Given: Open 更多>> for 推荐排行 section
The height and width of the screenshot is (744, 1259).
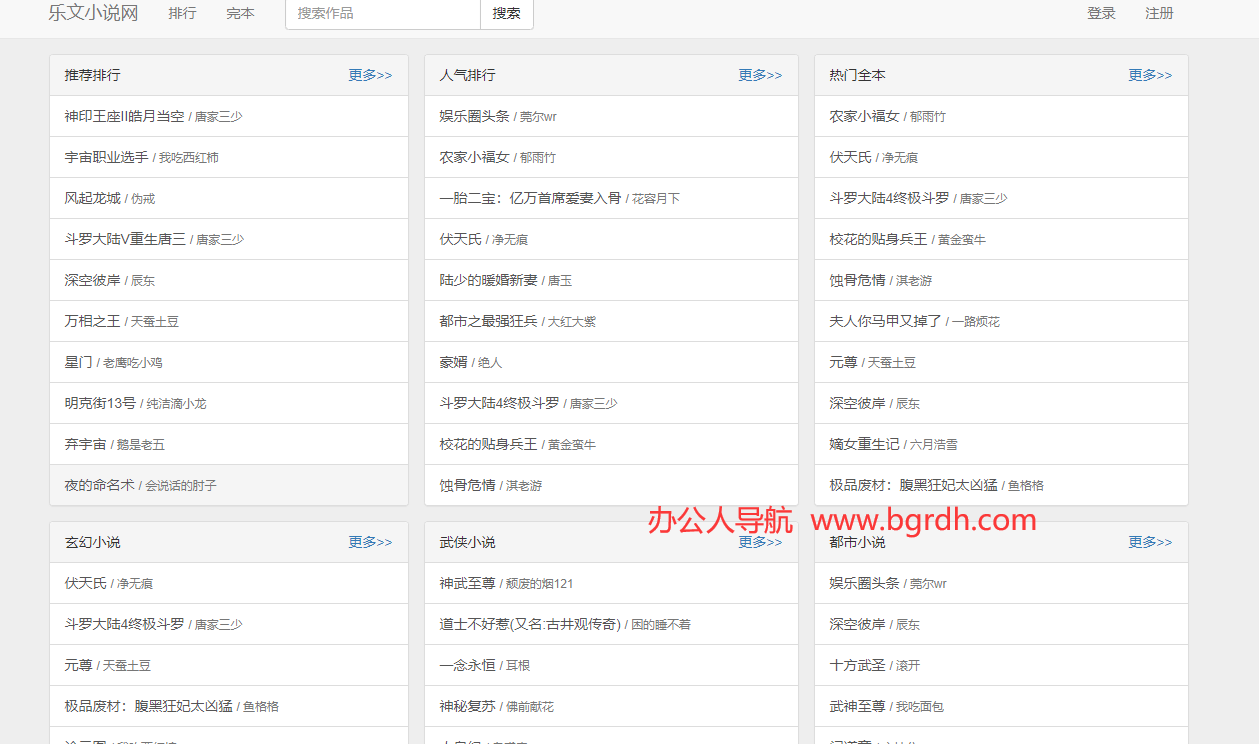Looking at the screenshot, I should click(x=370, y=74).
